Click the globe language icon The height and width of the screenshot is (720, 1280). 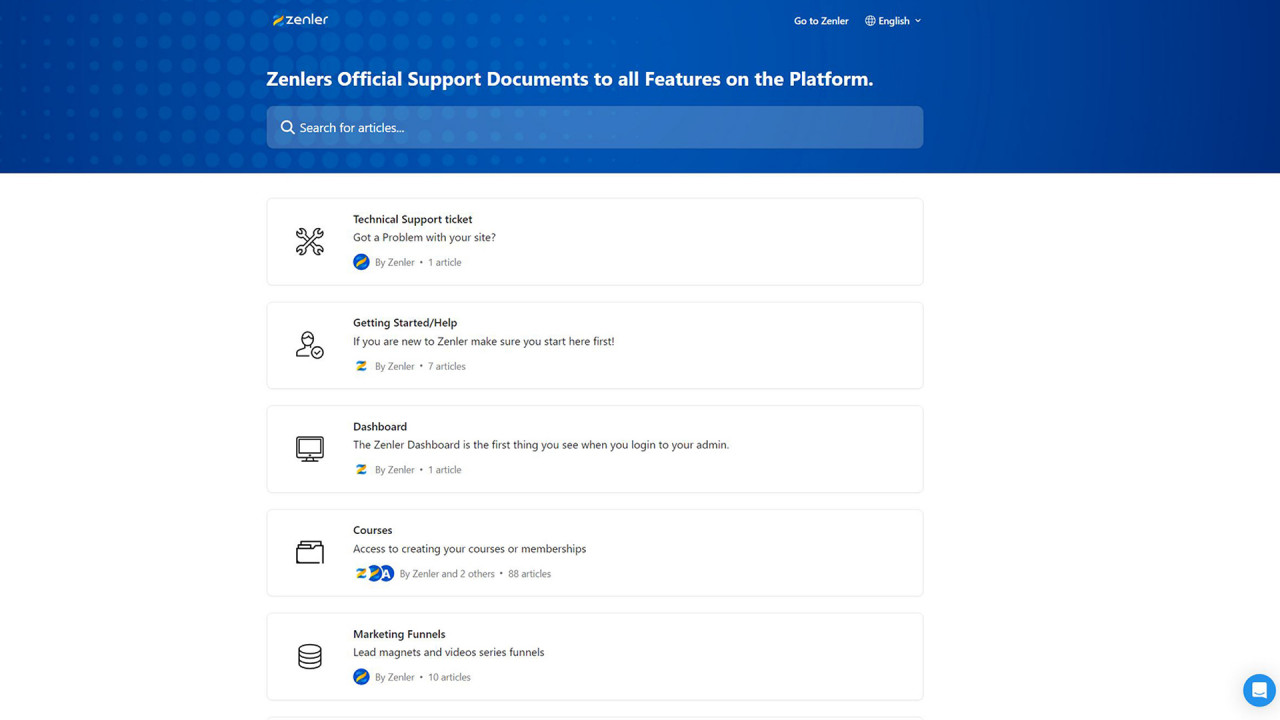[x=870, y=21]
